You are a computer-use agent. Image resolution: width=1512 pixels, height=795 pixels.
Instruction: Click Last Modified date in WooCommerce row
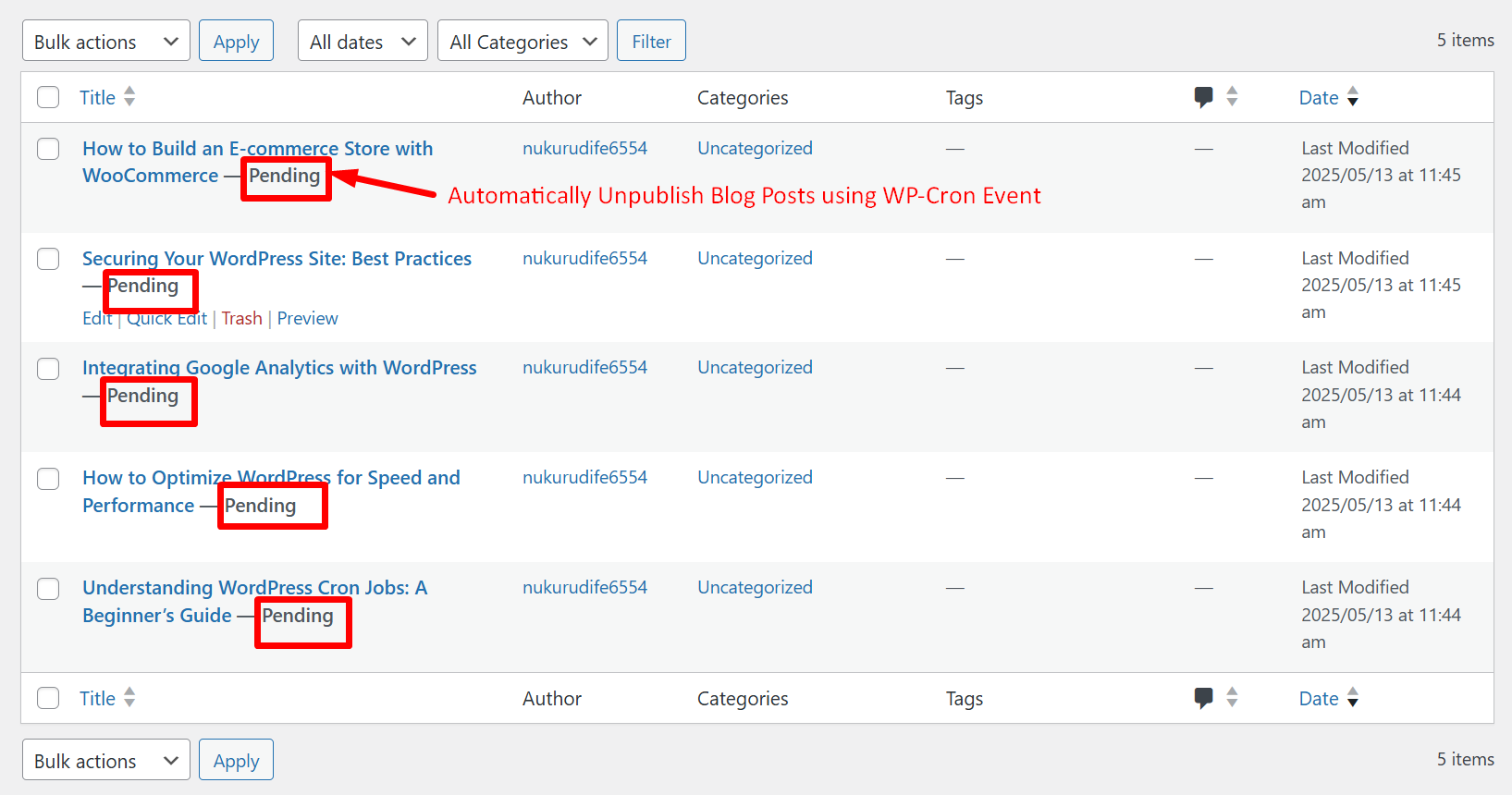[1381, 175]
